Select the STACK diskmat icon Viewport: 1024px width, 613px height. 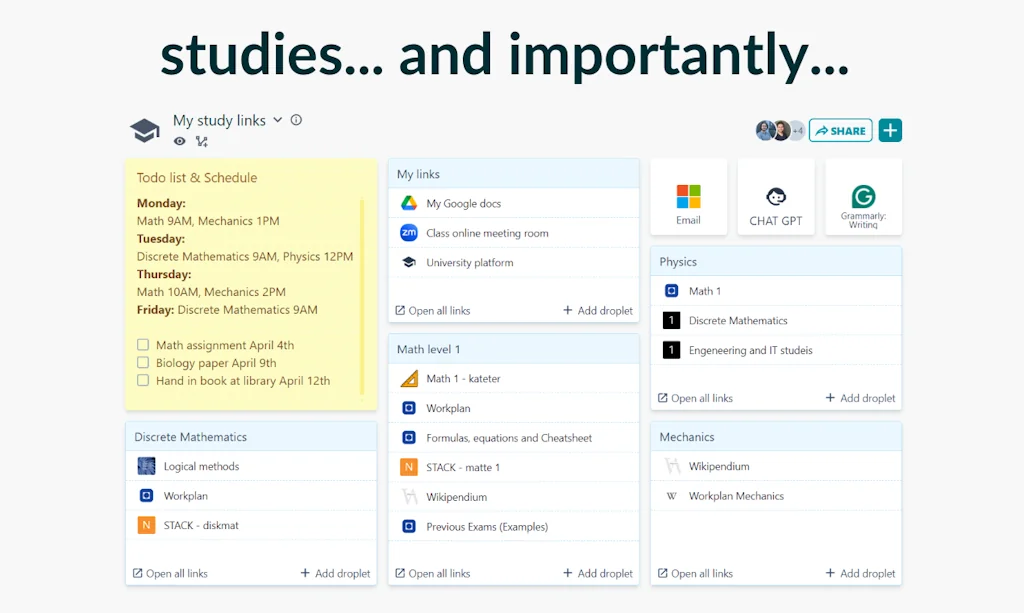tap(147, 524)
